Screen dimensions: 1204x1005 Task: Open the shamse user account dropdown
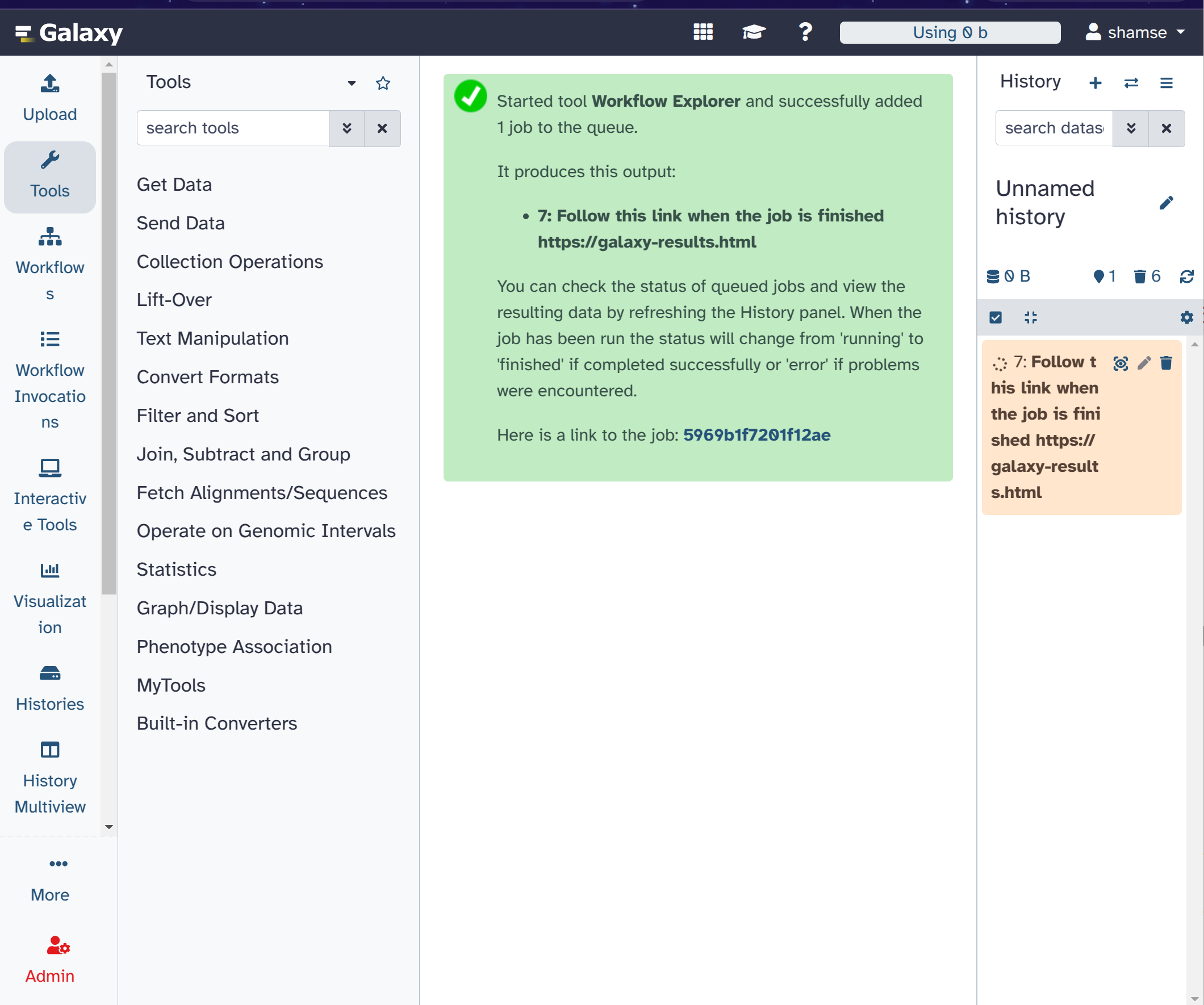[1135, 32]
